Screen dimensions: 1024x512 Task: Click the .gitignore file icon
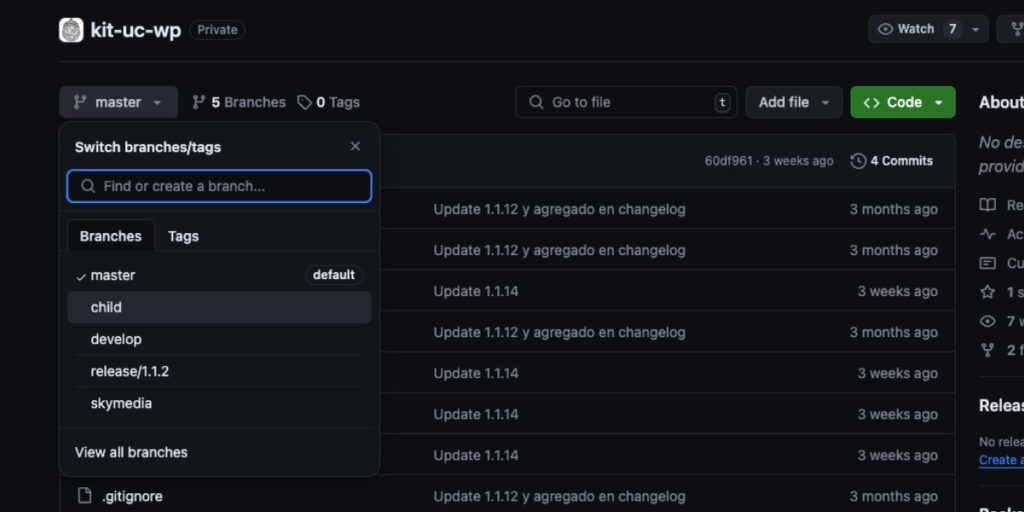point(85,496)
